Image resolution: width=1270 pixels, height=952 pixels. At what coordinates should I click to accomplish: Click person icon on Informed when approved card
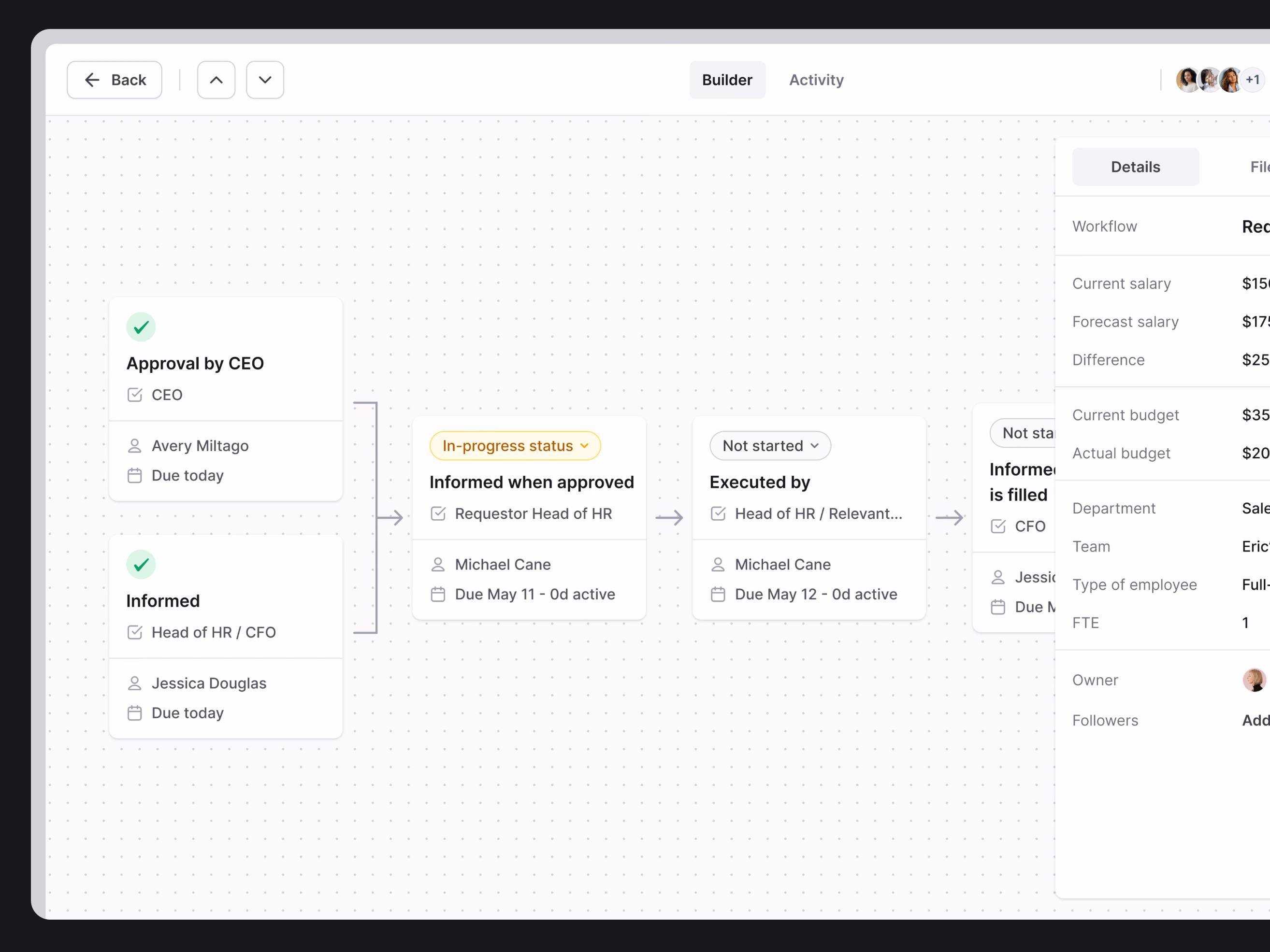[438, 565]
